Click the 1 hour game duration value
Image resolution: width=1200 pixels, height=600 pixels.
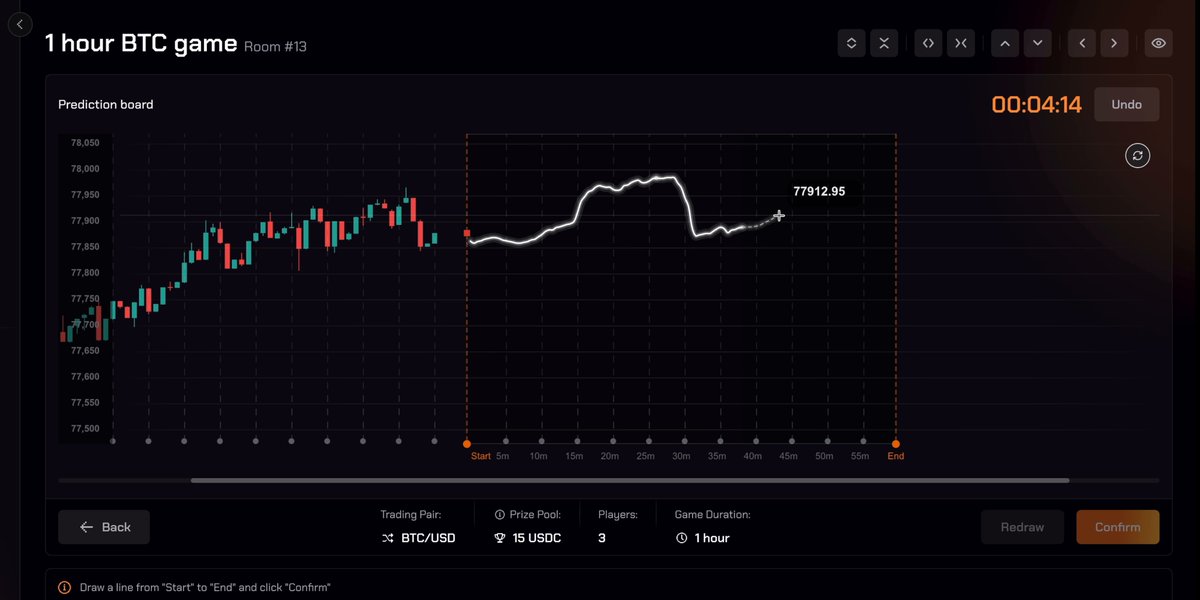[712, 538]
